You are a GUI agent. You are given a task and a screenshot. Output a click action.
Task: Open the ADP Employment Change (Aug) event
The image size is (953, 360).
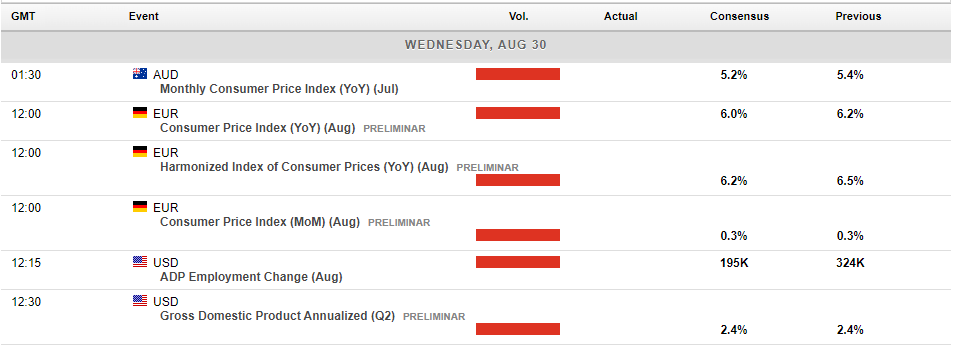click(x=251, y=277)
